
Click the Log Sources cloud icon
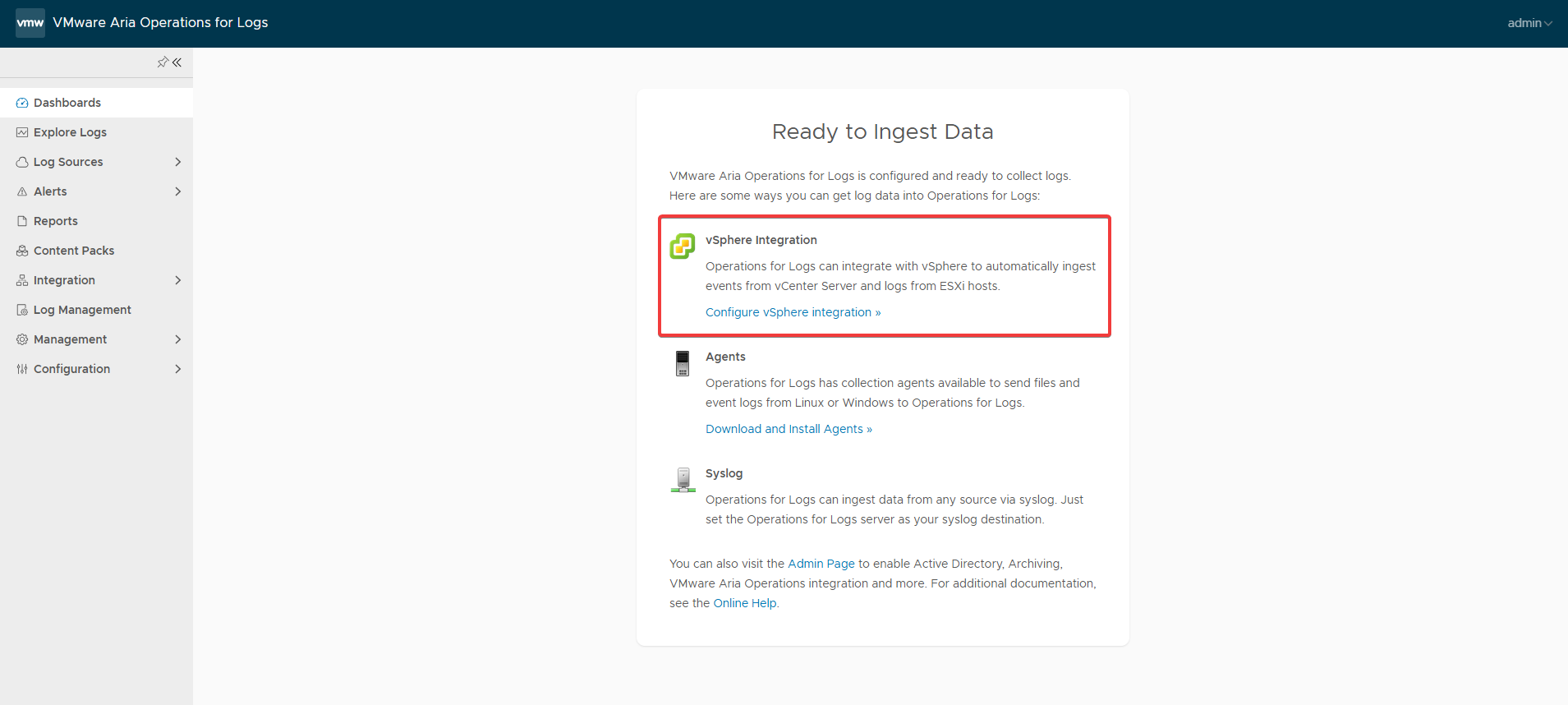(22, 162)
